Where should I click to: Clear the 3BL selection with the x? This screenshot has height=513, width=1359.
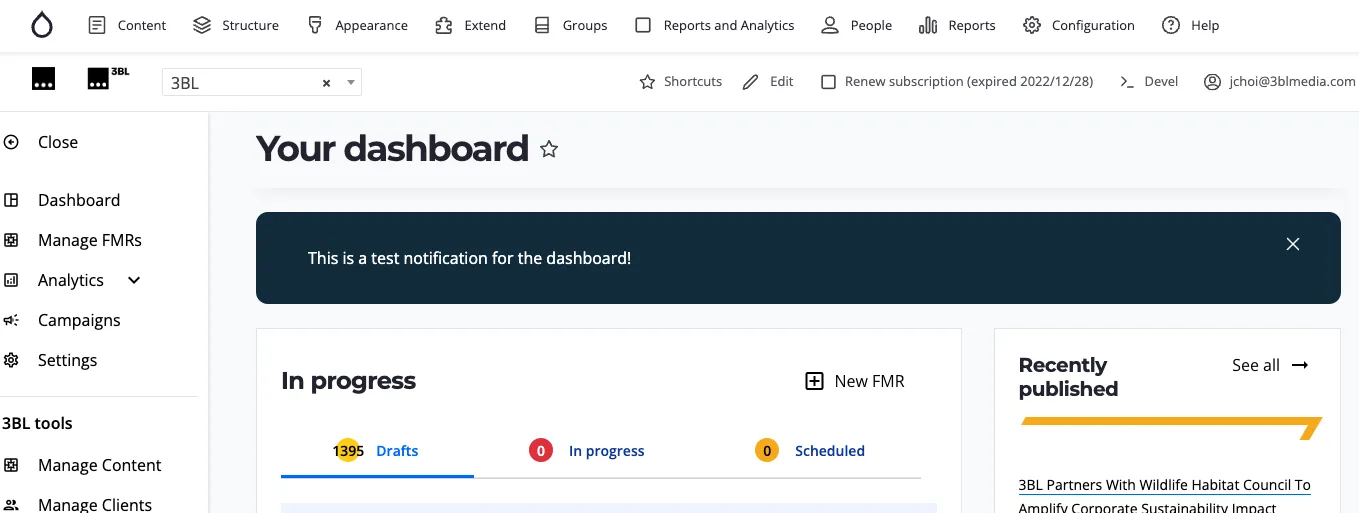[x=326, y=83]
